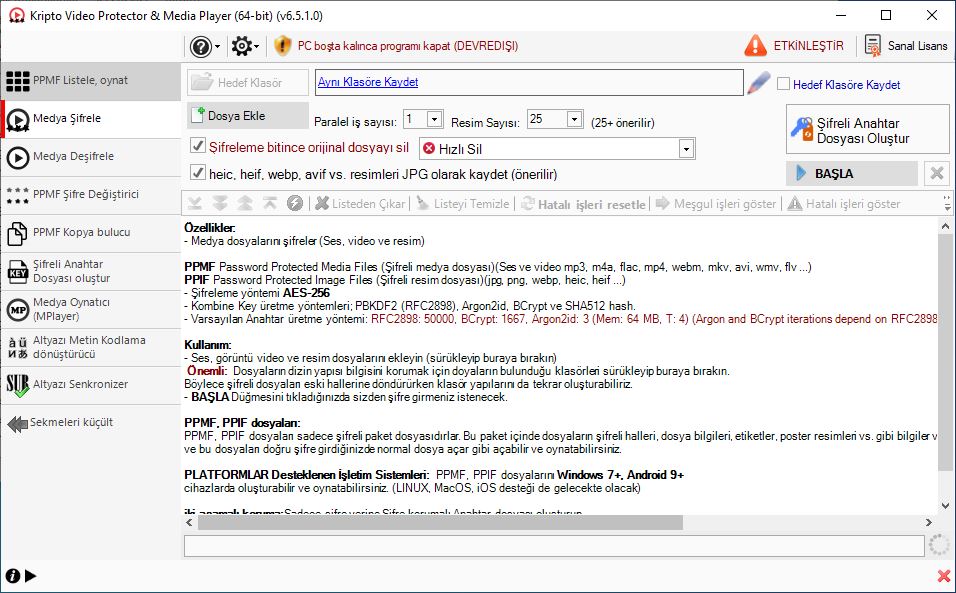Open Medya Oynatıcı (MPlayer) tab
Screen dimensions: 956x593
(x=91, y=309)
